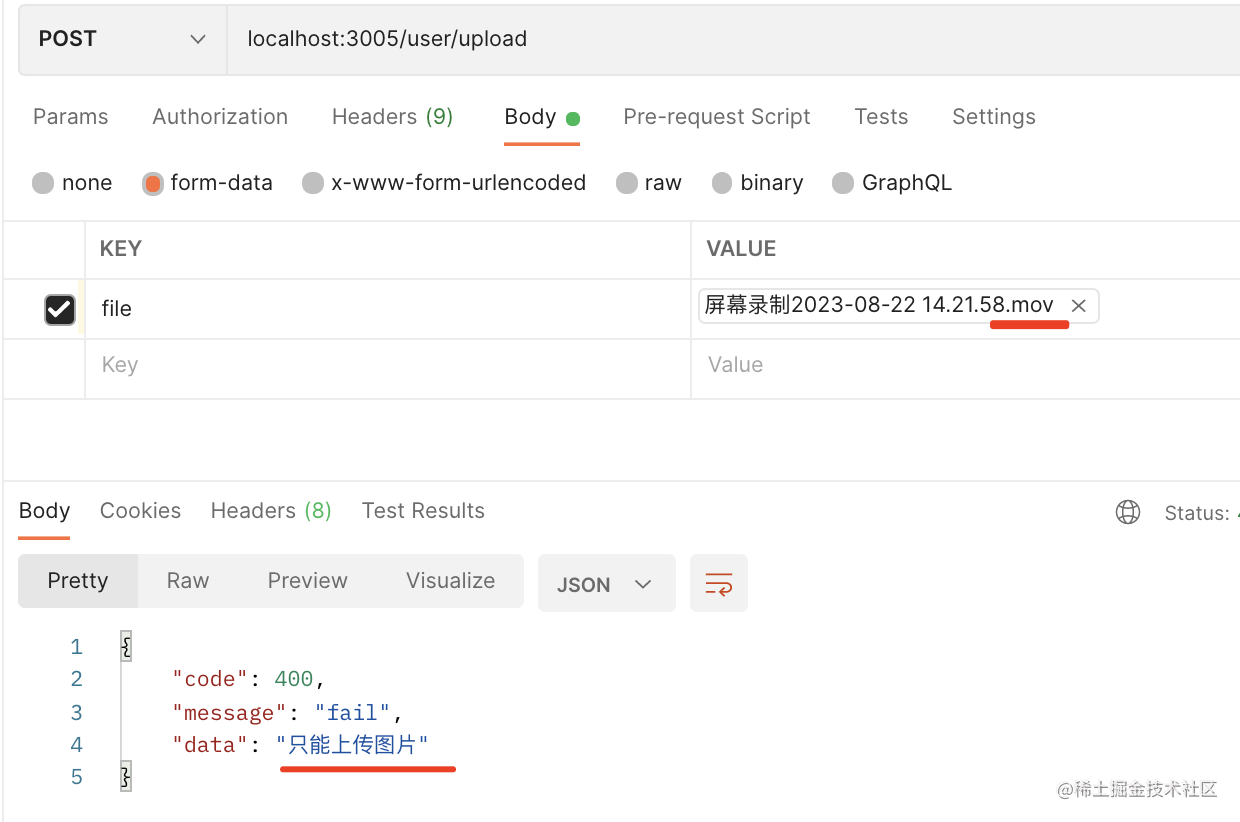1240x822 pixels.
Task: Uncheck the file key row checkbox
Action: point(60,309)
